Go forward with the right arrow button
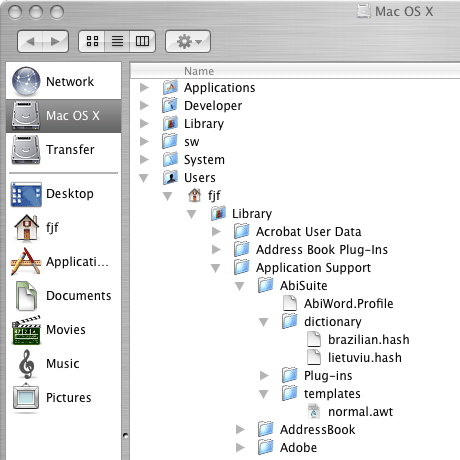 coord(56,41)
